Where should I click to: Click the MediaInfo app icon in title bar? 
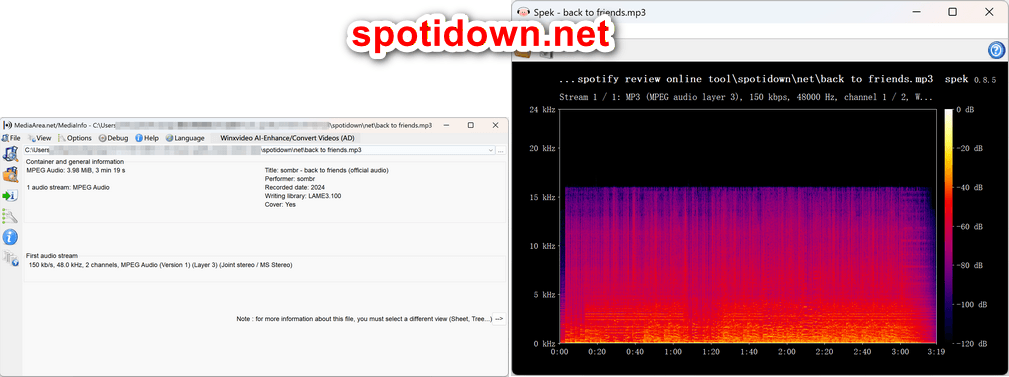coord(8,125)
